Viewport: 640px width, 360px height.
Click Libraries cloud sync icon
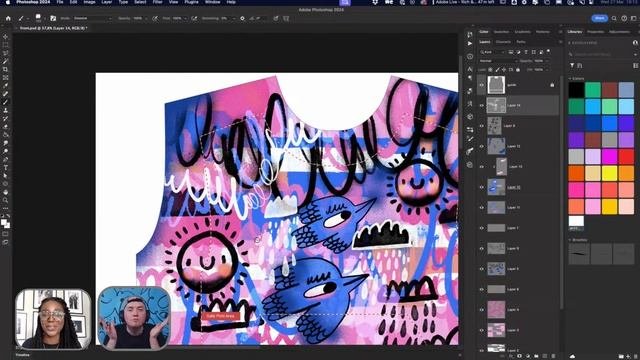point(572,356)
